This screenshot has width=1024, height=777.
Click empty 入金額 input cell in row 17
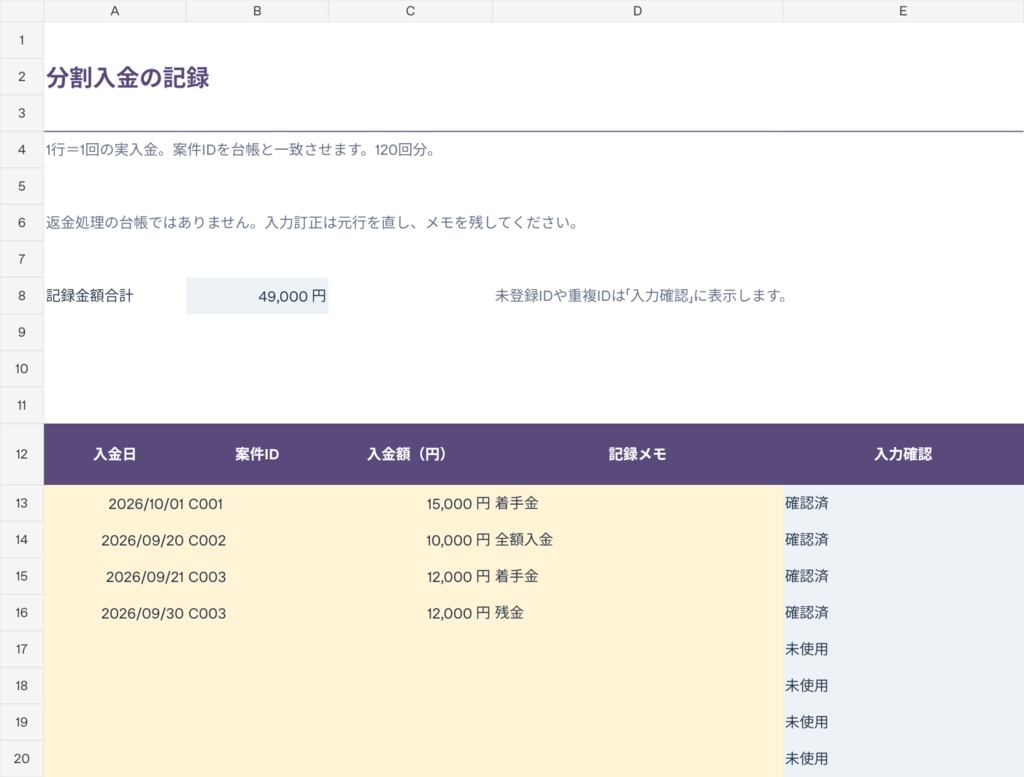(410, 649)
